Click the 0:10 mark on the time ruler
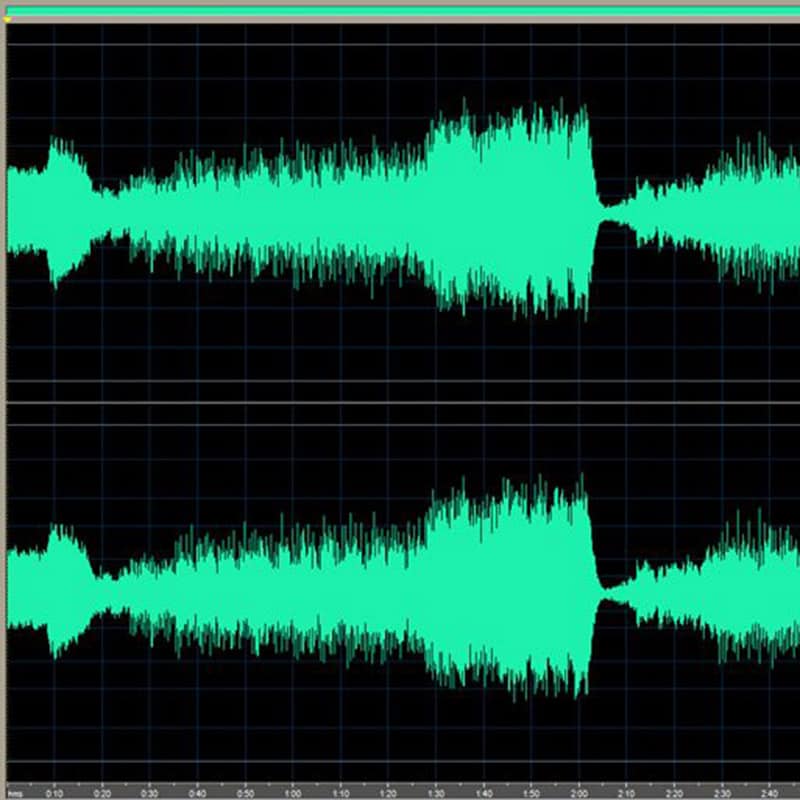 tap(54, 794)
